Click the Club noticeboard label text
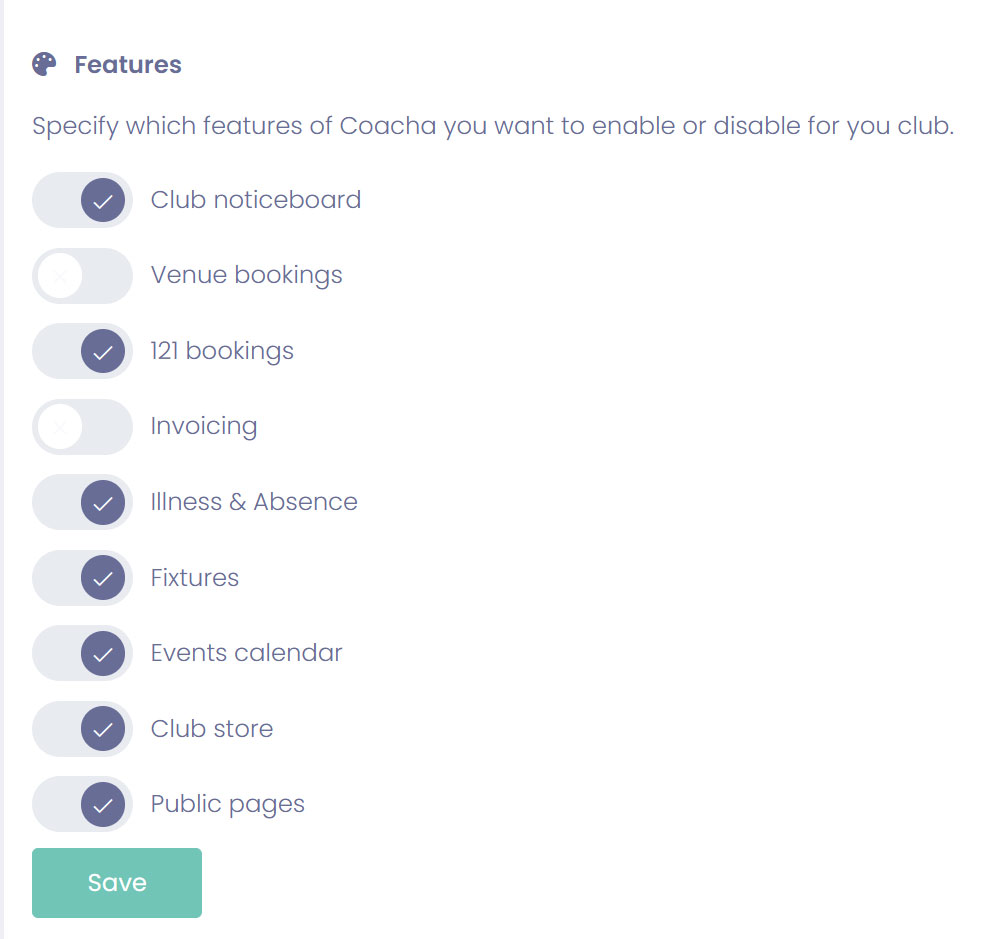Image resolution: width=1007 pixels, height=939 pixels. 255,200
